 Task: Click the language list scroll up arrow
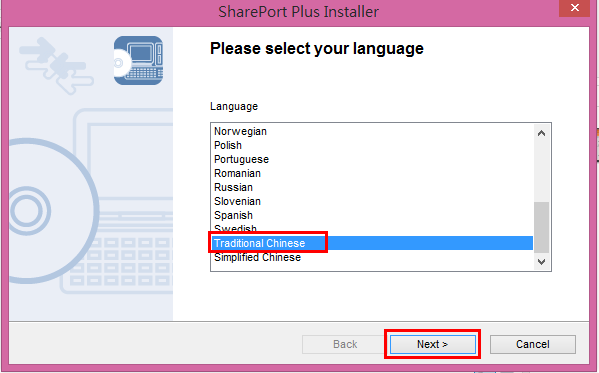[x=541, y=133]
